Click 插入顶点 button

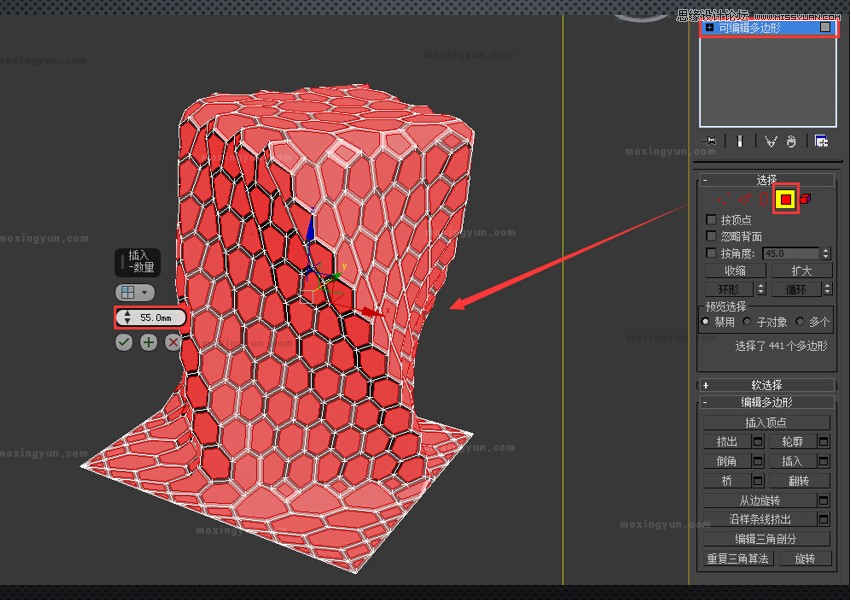(x=766, y=422)
